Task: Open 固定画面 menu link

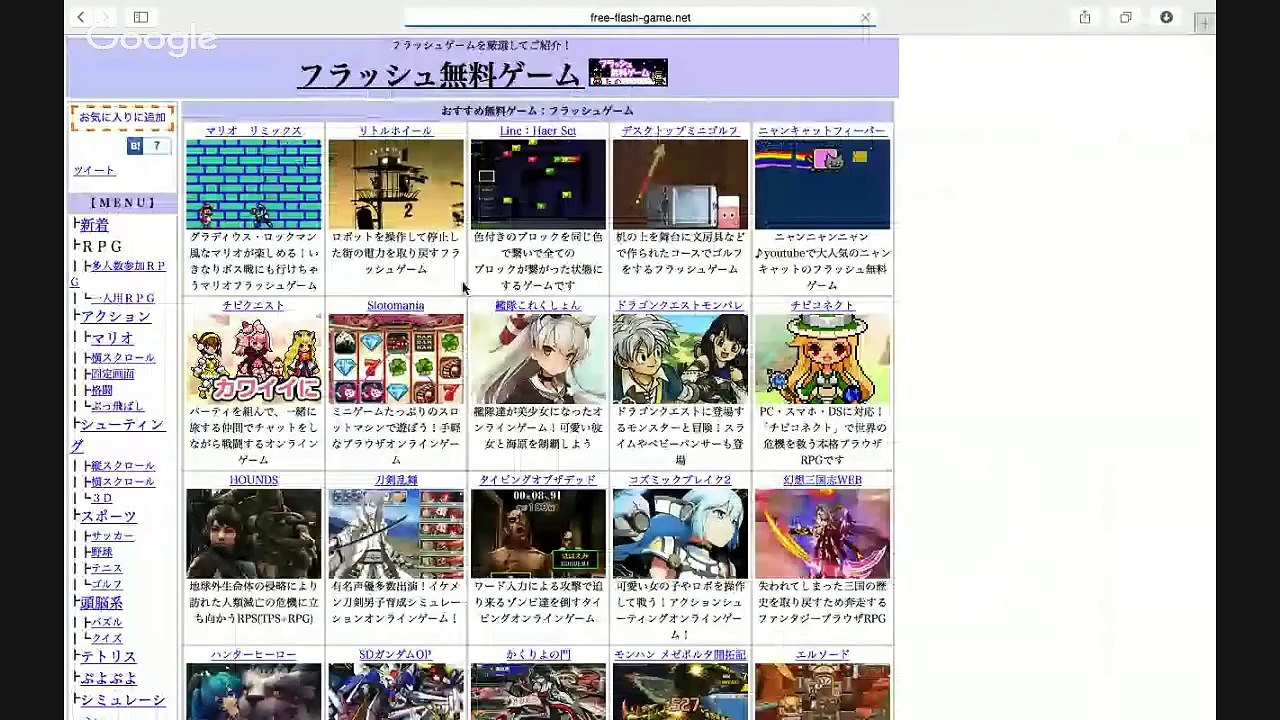Action: [112, 374]
